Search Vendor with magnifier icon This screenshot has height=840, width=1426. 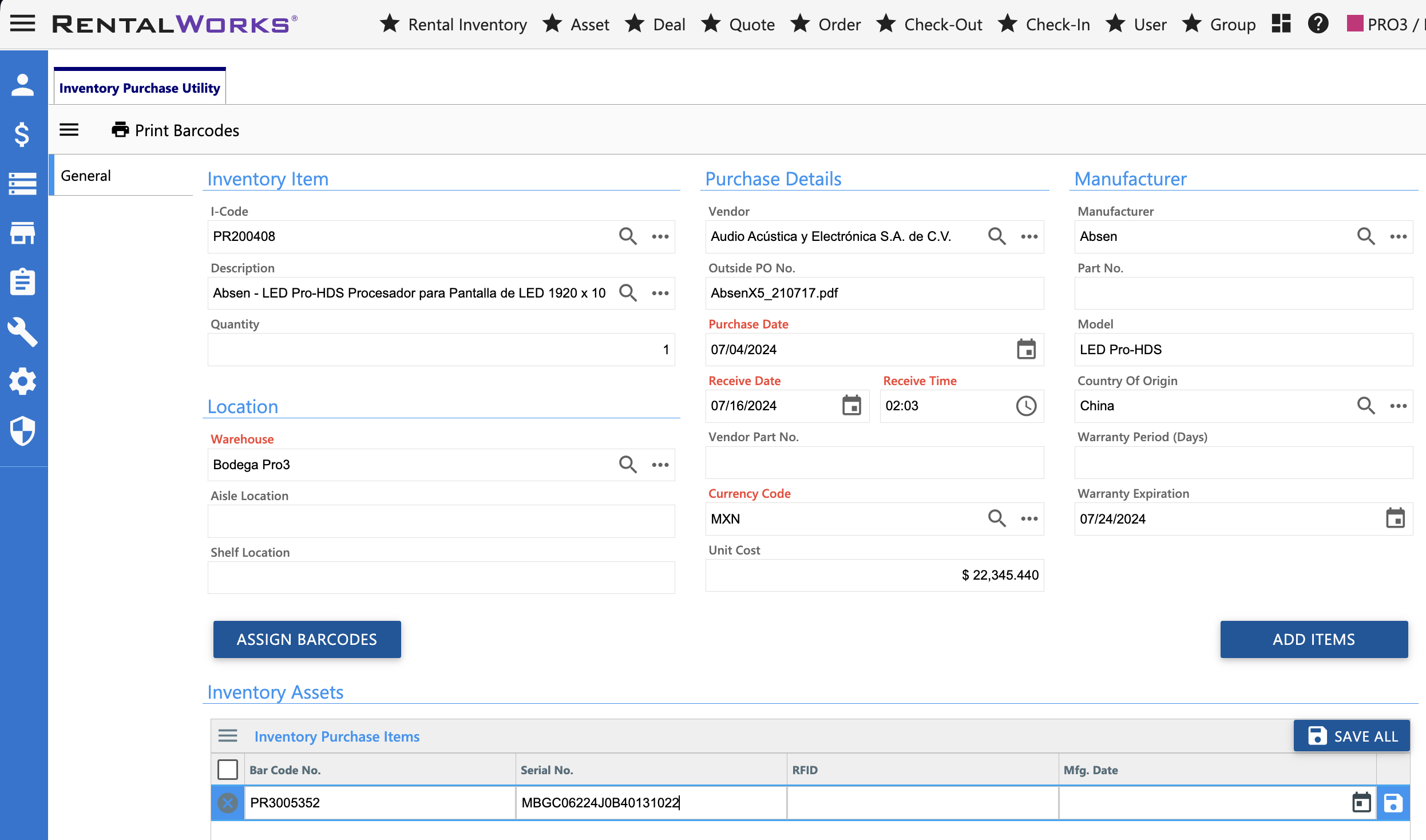click(x=997, y=236)
